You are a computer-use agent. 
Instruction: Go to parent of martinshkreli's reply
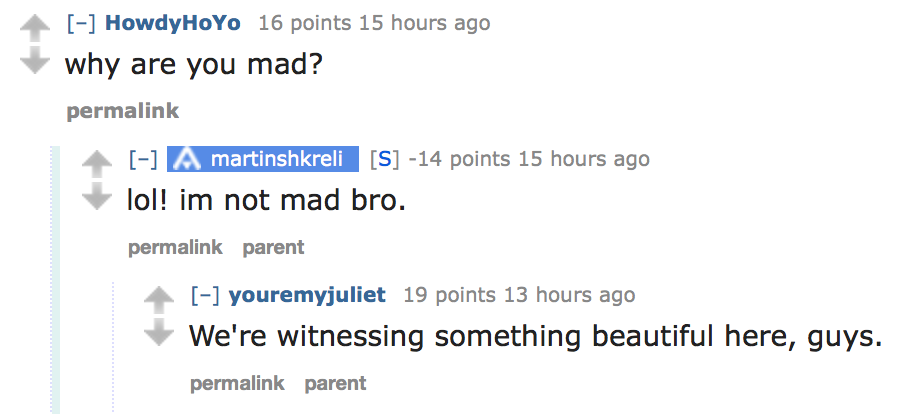click(273, 247)
